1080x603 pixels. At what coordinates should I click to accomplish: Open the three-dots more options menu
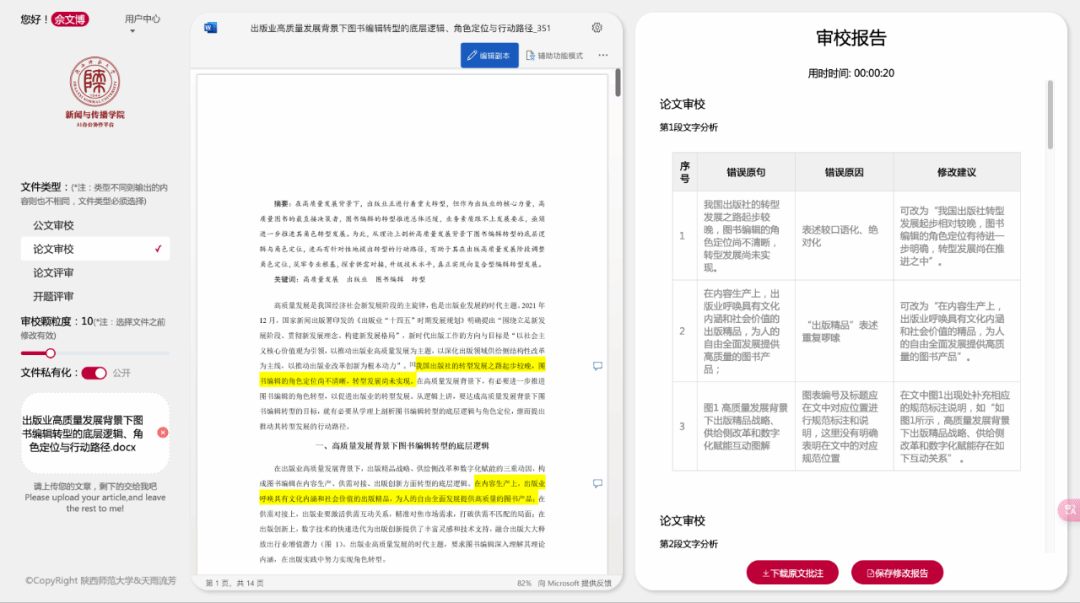tap(603, 56)
